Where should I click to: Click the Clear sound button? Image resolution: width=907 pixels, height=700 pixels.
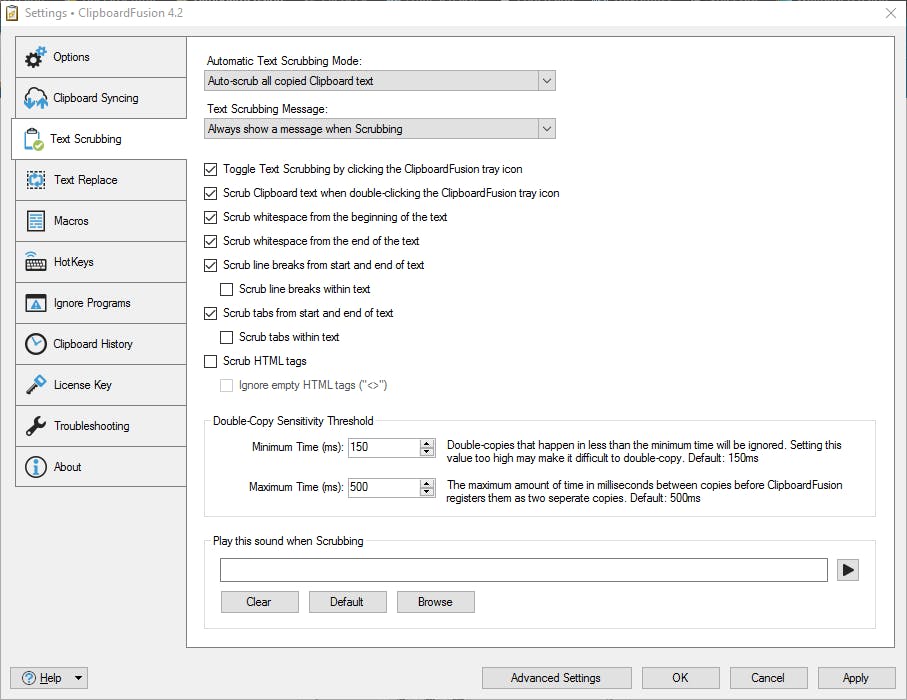pyautogui.click(x=260, y=602)
